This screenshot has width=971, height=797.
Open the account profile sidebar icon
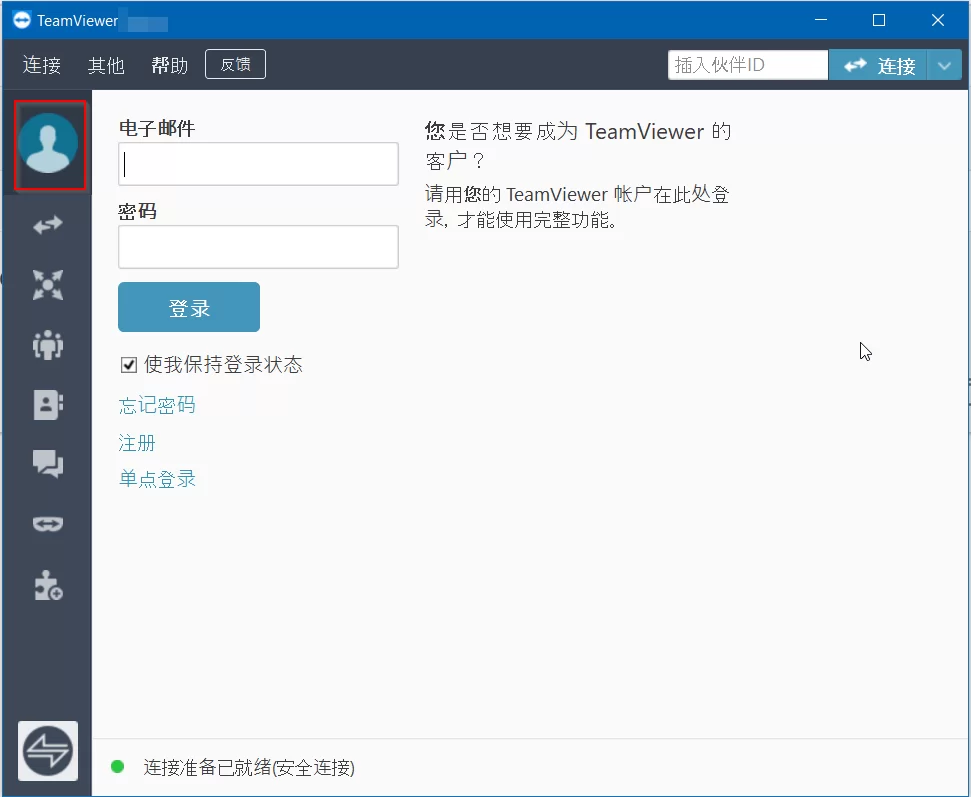[49, 145]
